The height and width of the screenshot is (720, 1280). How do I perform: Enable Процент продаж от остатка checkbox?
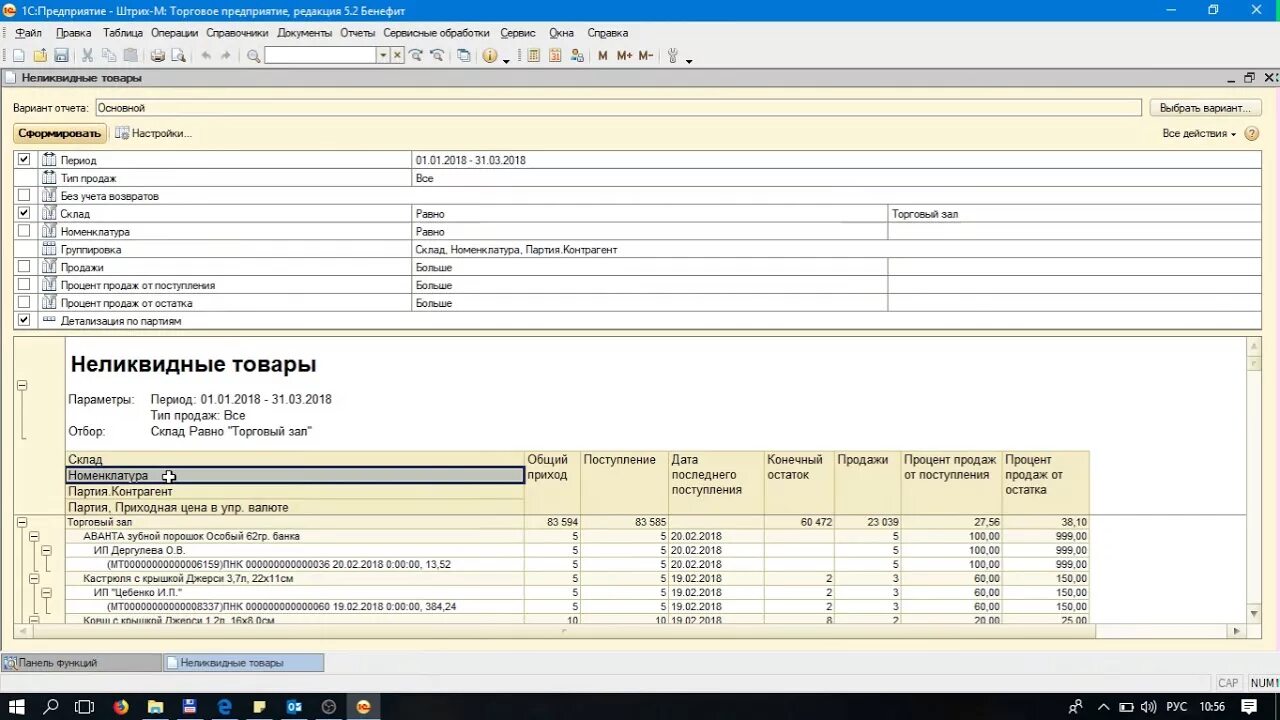click(x=24, y=303)
